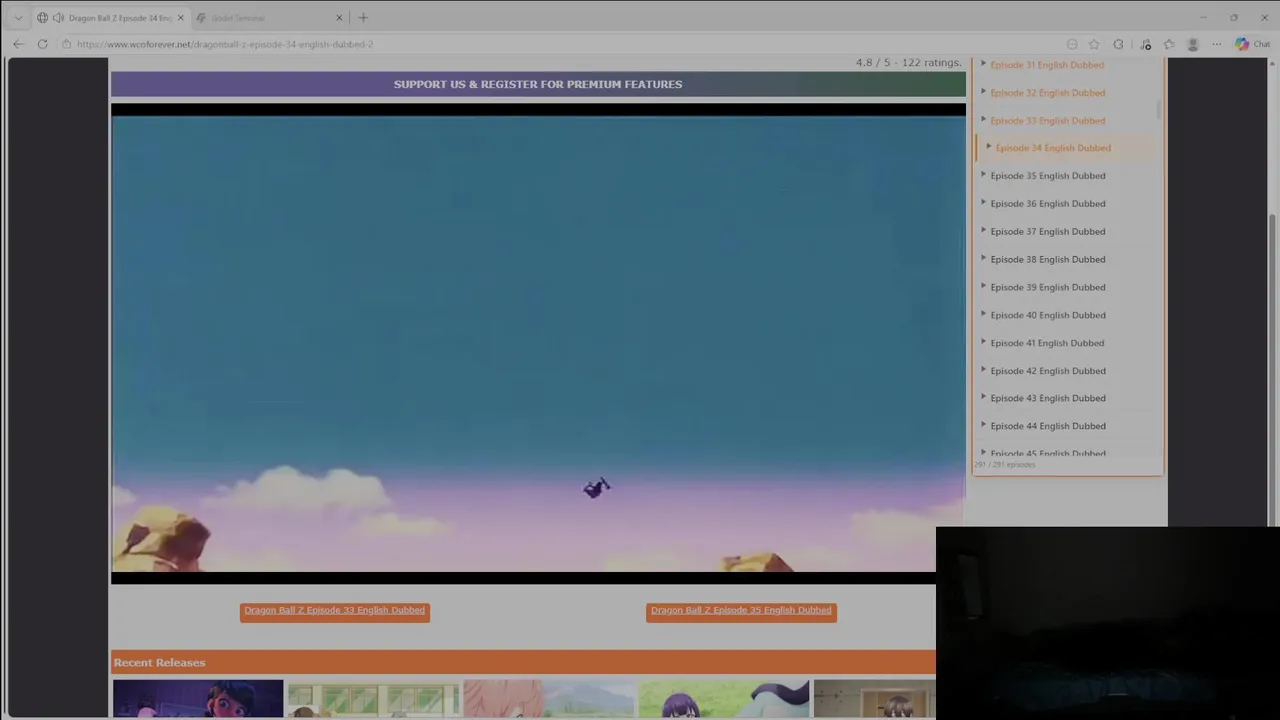Click the arrow beside Episode 38

click(x=983, y=258)
